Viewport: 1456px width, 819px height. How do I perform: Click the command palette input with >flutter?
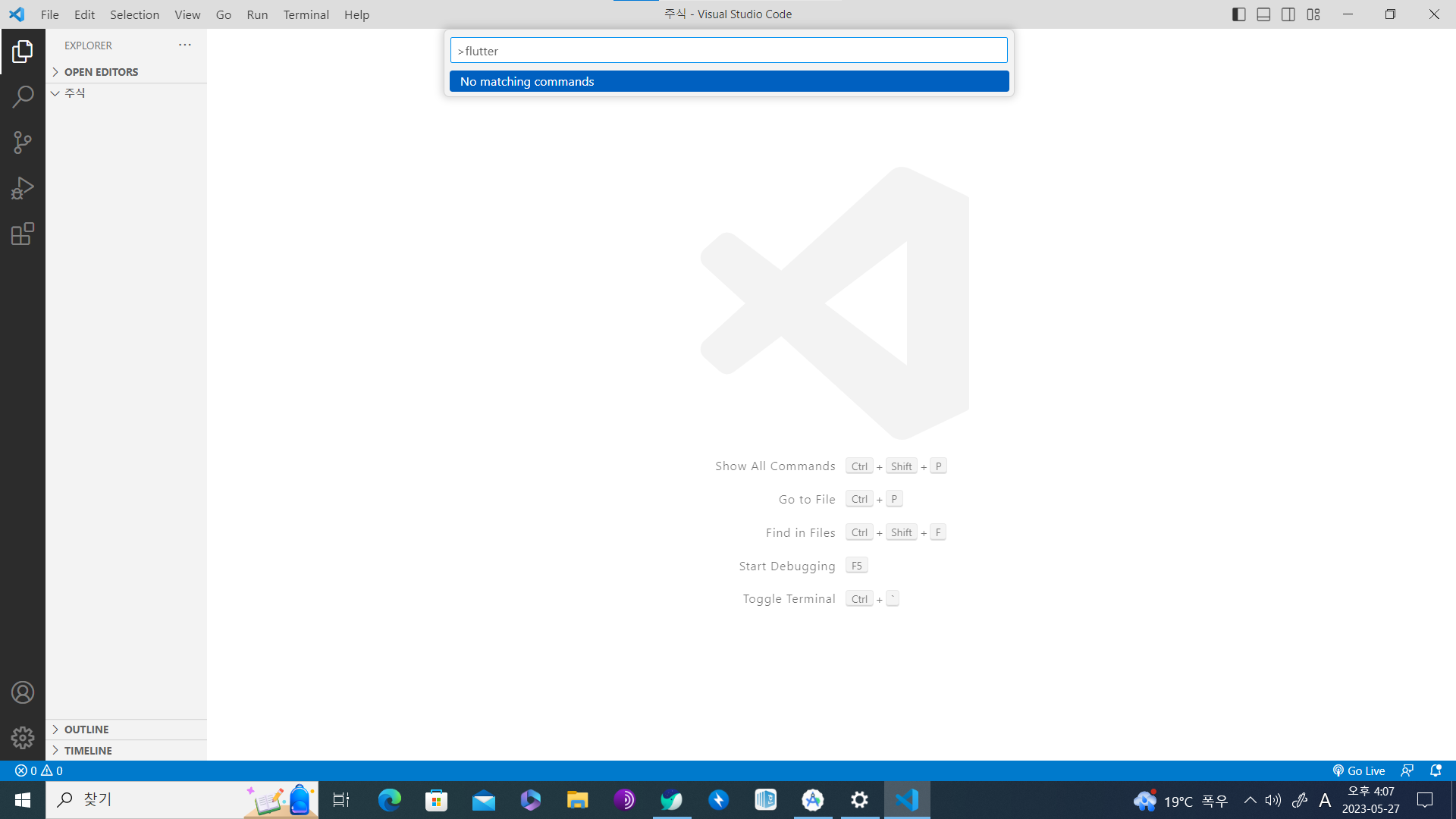[x=729, y=51]
